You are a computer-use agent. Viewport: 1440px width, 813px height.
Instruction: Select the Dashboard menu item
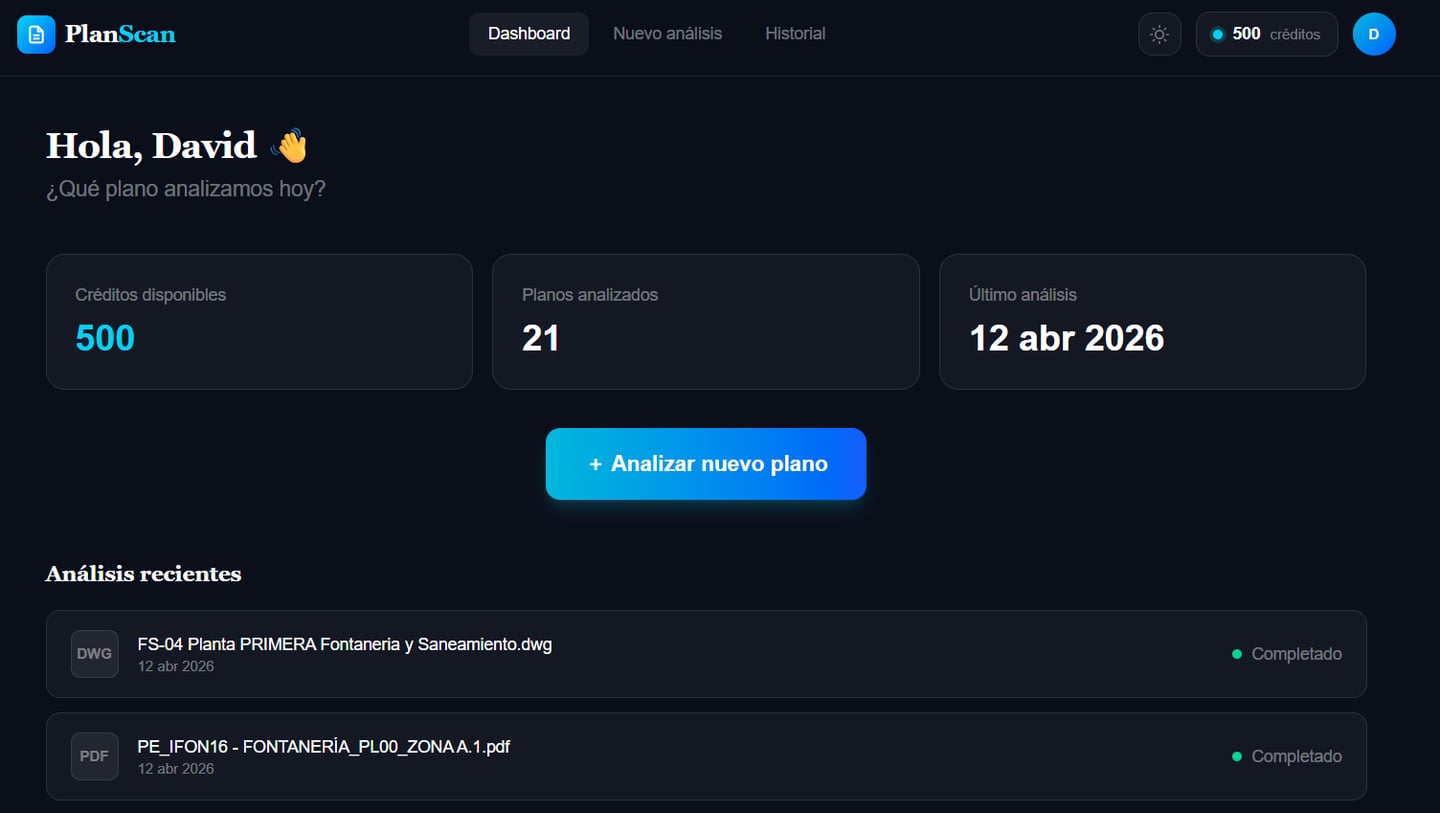(529, 33)
